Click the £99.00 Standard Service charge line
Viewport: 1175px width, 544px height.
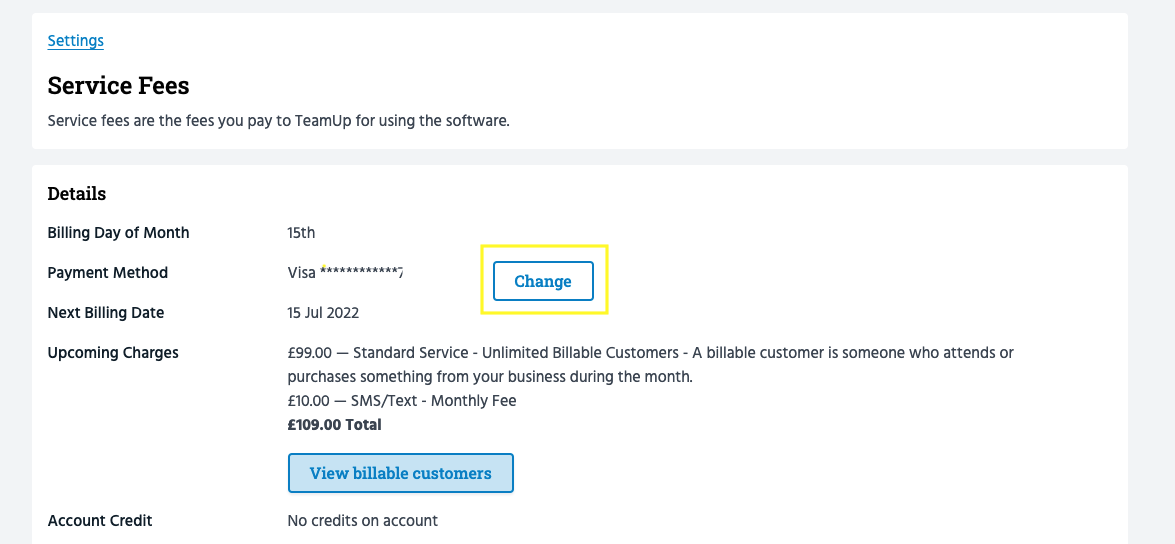coord(650,353)
